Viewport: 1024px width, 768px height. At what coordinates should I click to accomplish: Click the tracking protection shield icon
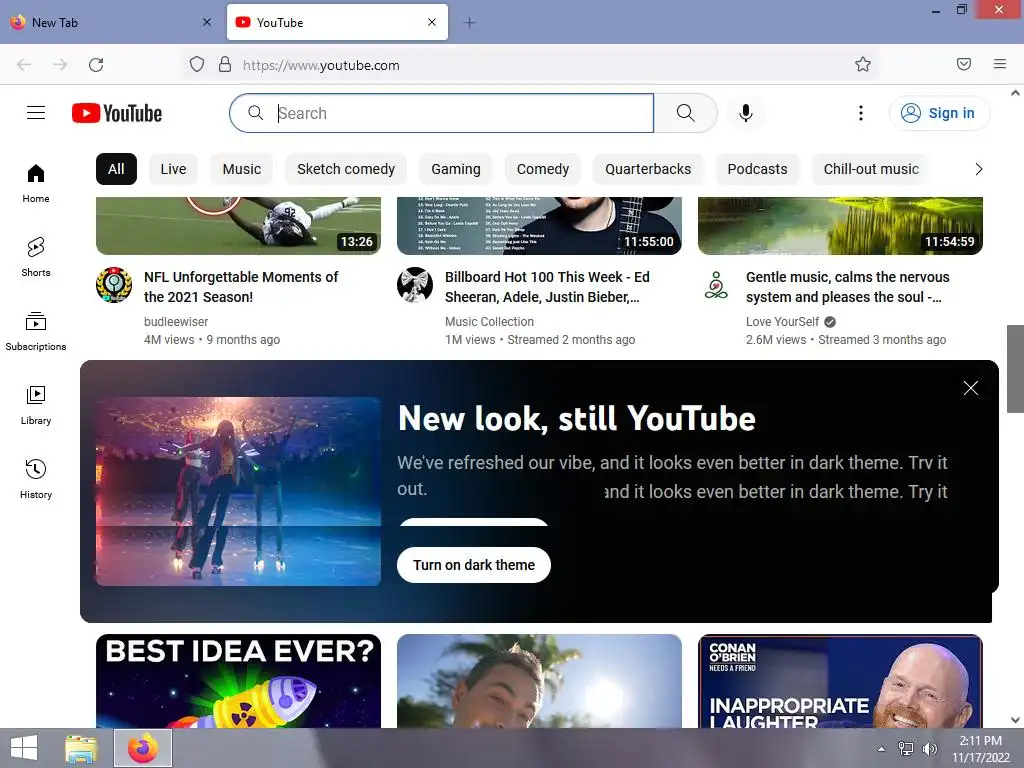(x=197, y=64)
